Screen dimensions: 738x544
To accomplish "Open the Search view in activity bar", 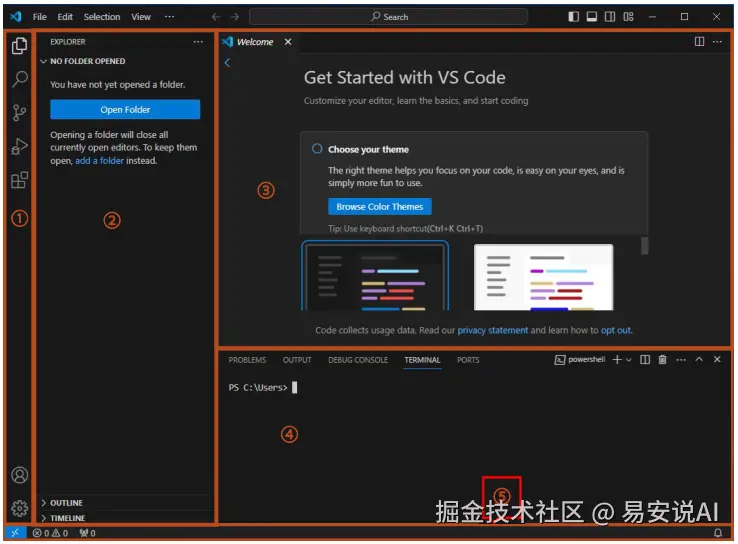I will click(19, 79).
